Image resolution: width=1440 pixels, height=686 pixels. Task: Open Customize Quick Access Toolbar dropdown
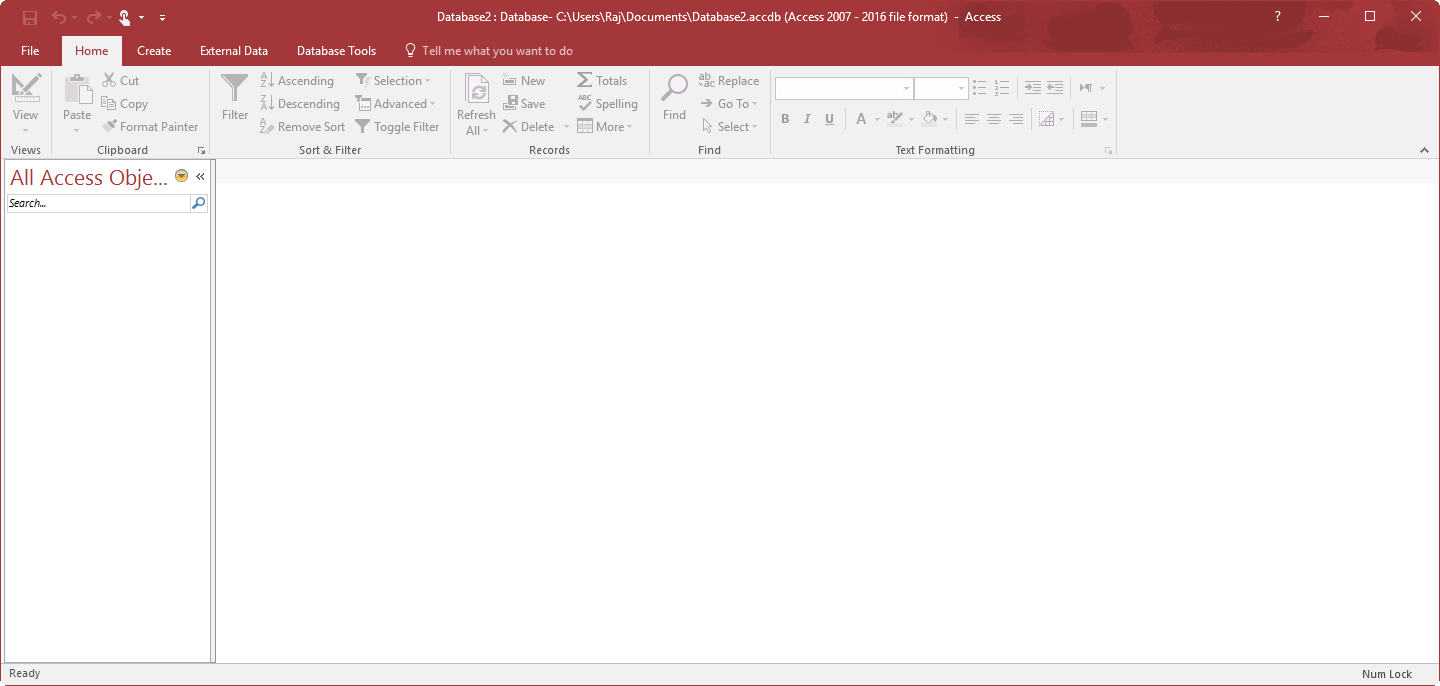click(163, 17)
